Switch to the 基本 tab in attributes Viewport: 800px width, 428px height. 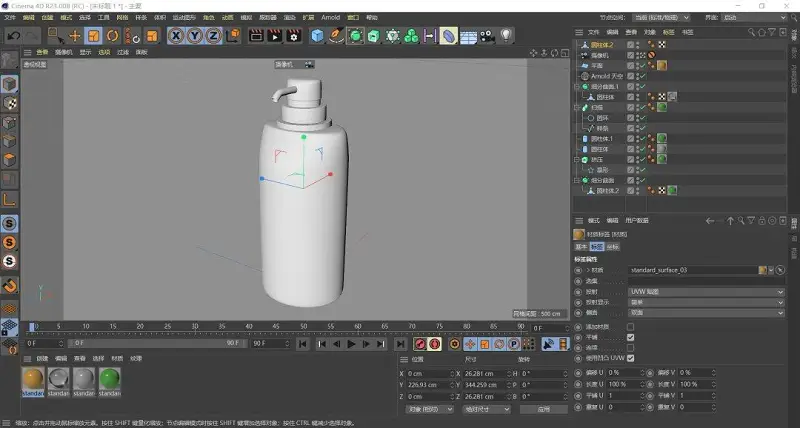click(x=581, y=247)
